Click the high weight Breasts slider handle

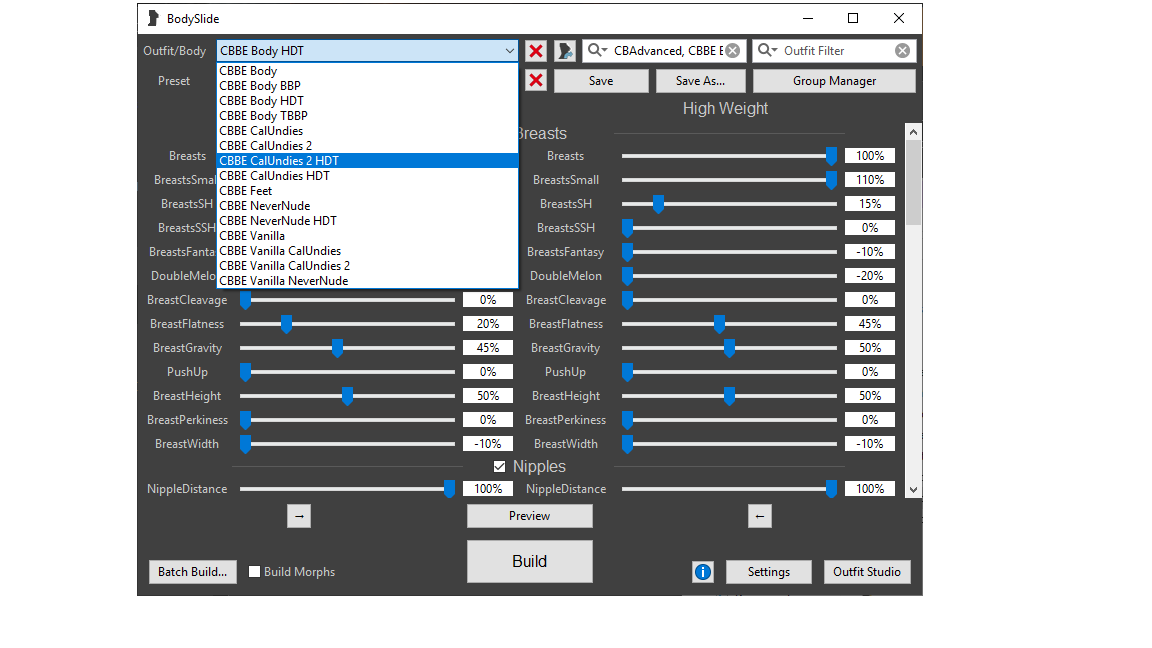tap(831, 156)
